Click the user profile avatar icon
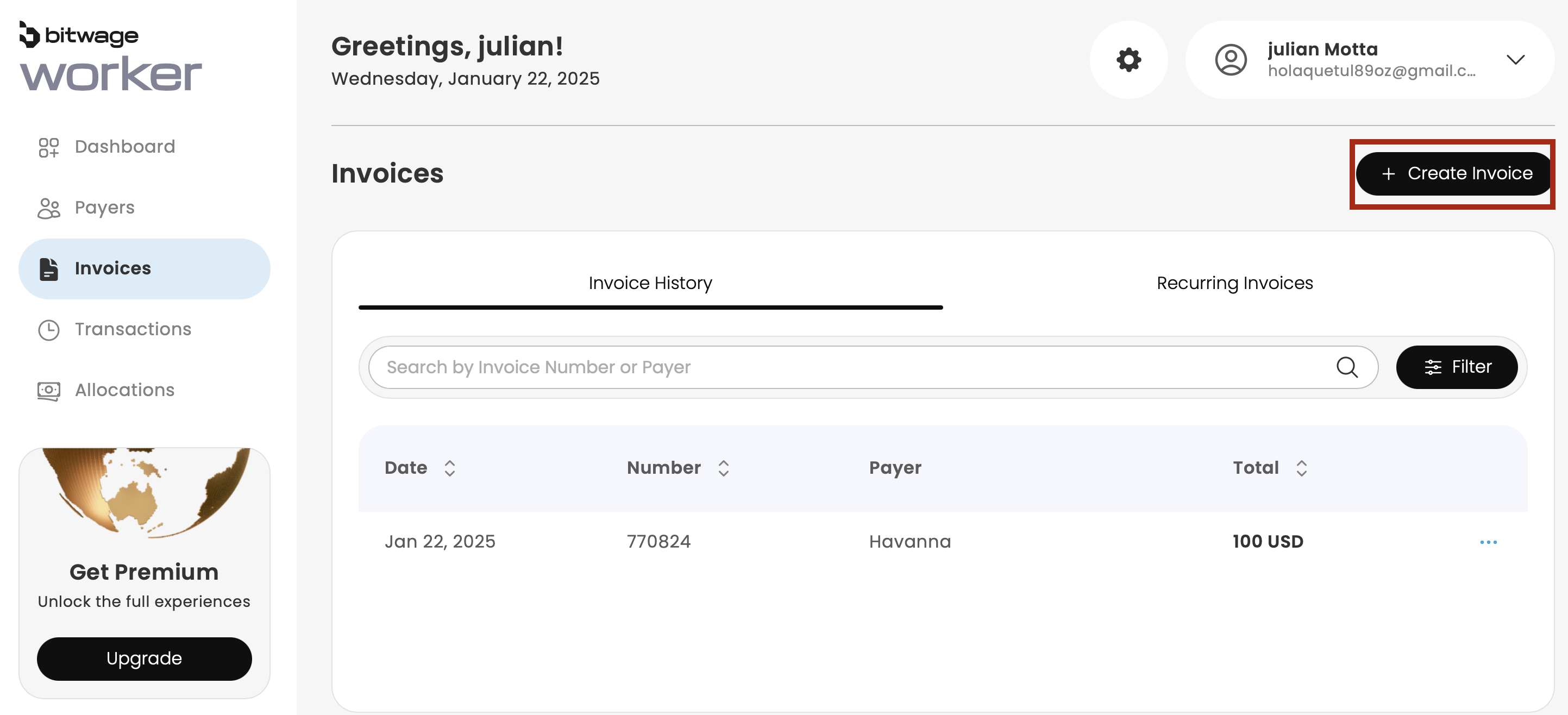The width and height of the screenshot is (1568, 715). click(x=1230, y=60)
